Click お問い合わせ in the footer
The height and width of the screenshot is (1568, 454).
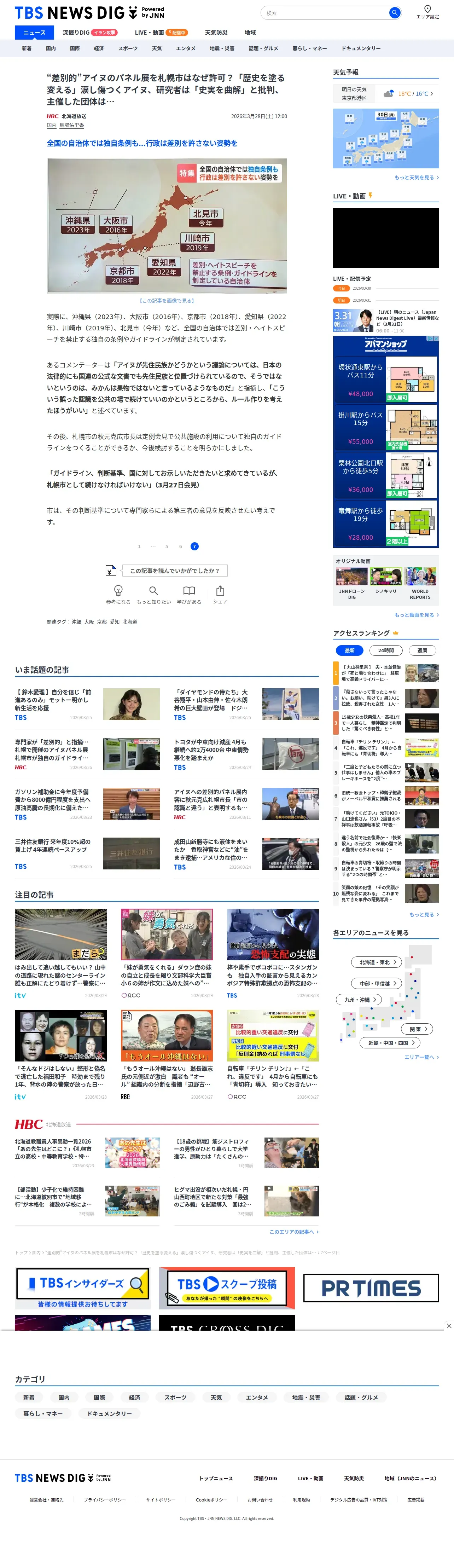(260, 1500)
